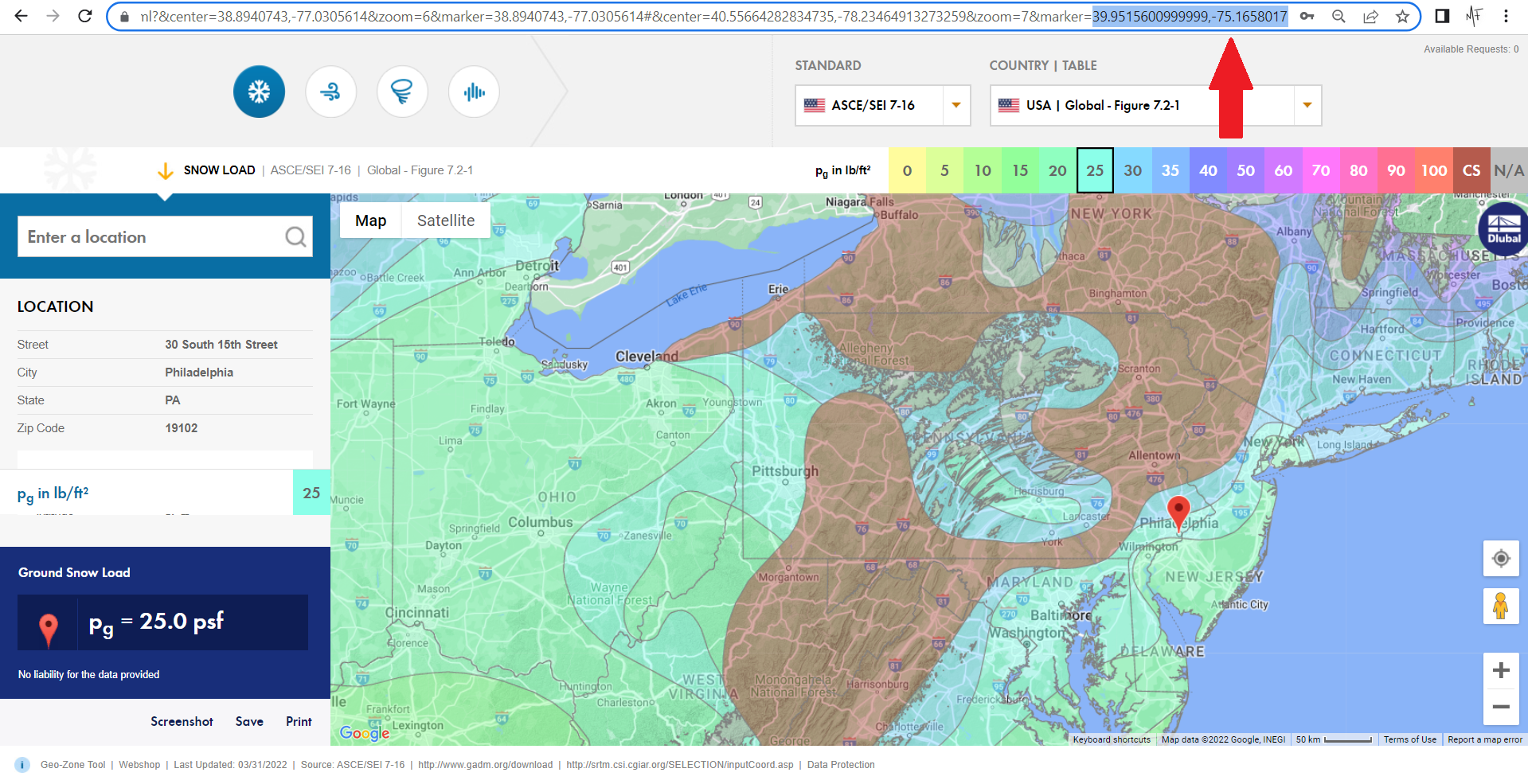Reload the current page
Image resolution: width=1528 pixels, height=784 pixels.
tap(85, 16)
